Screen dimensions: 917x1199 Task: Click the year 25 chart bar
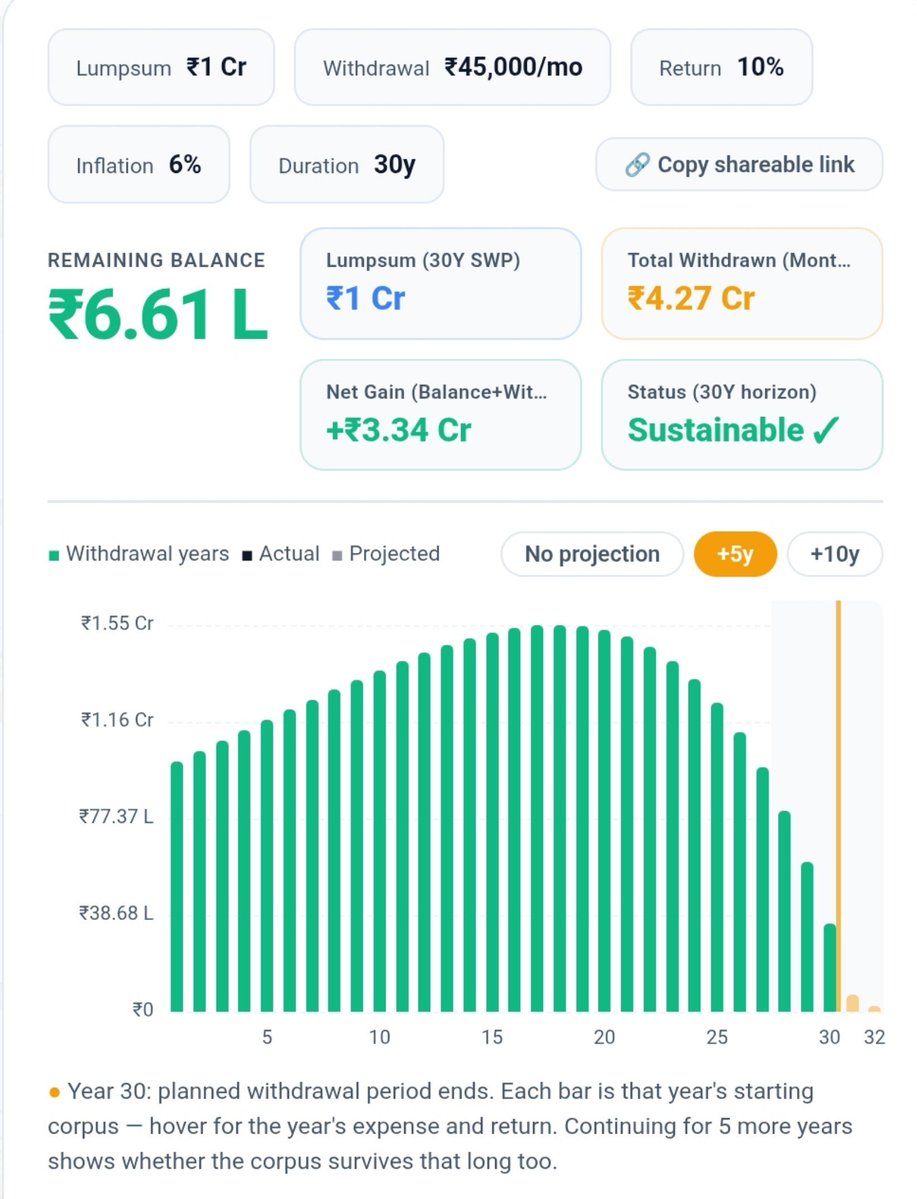click(x=717, y=857)
